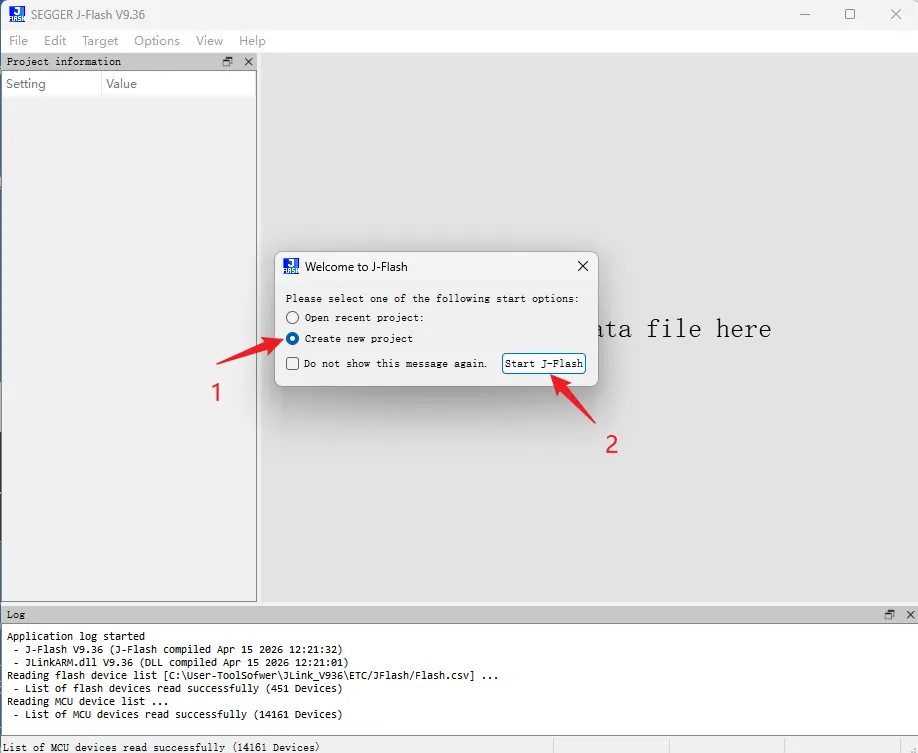Open the Help menu
The height and width of the screenshot is (753, 918).
click(252, 40)
